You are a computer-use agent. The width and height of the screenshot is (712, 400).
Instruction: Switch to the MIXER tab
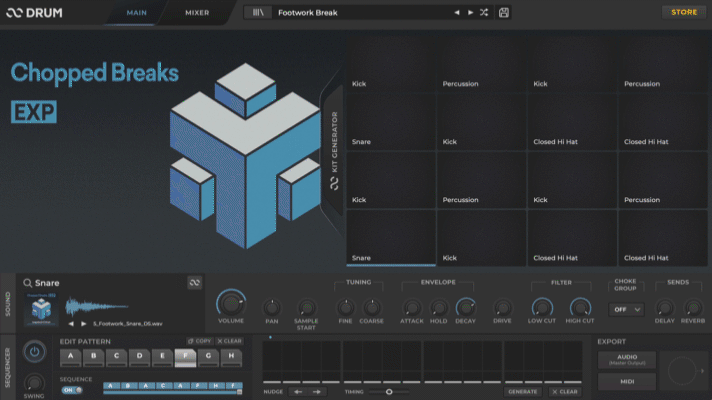coord(197,13)
